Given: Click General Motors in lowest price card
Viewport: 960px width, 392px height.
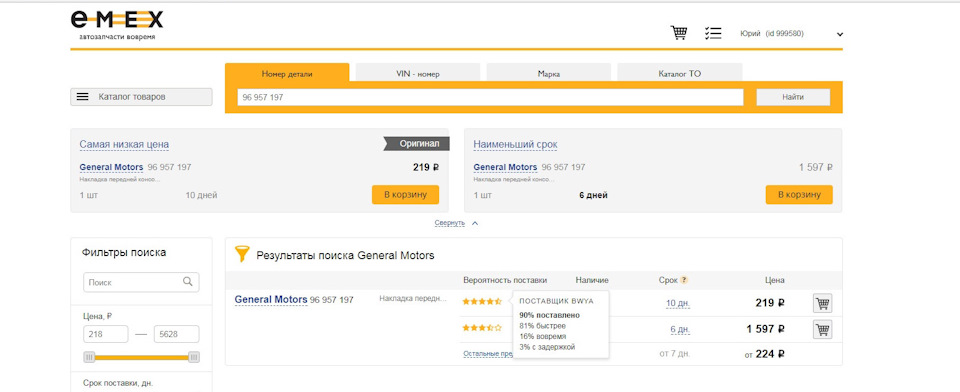Looking at the screenshot, I should 111,167.
